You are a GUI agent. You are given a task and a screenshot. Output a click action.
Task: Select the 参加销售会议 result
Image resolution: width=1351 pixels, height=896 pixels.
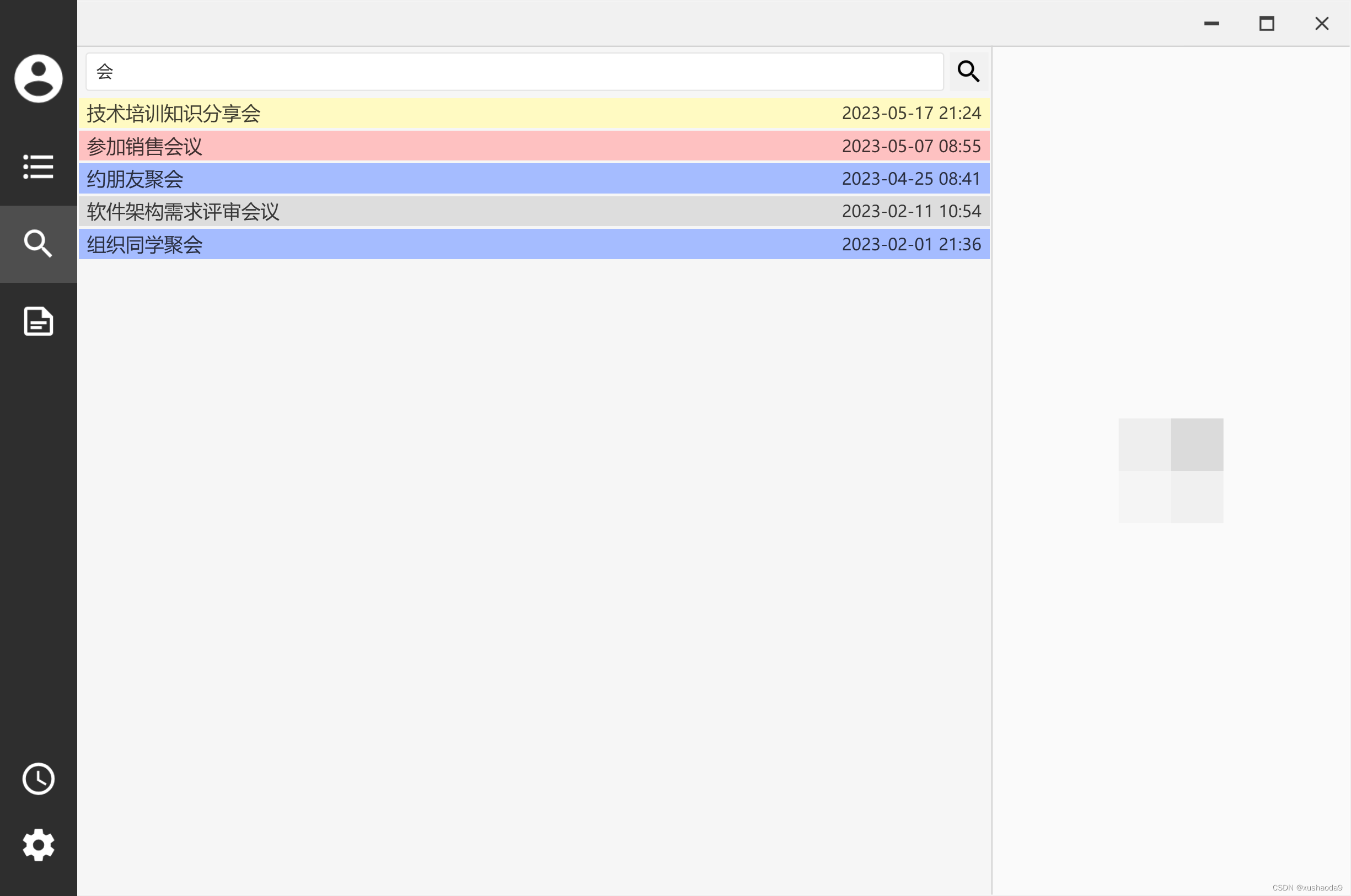(x=144, y=146)
